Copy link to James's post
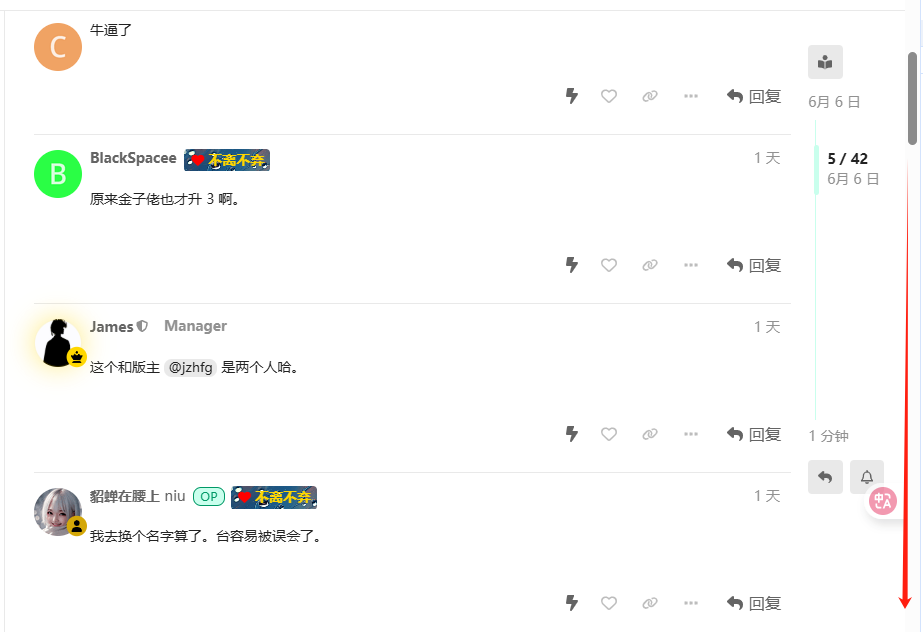 click(x=650, y=434)
